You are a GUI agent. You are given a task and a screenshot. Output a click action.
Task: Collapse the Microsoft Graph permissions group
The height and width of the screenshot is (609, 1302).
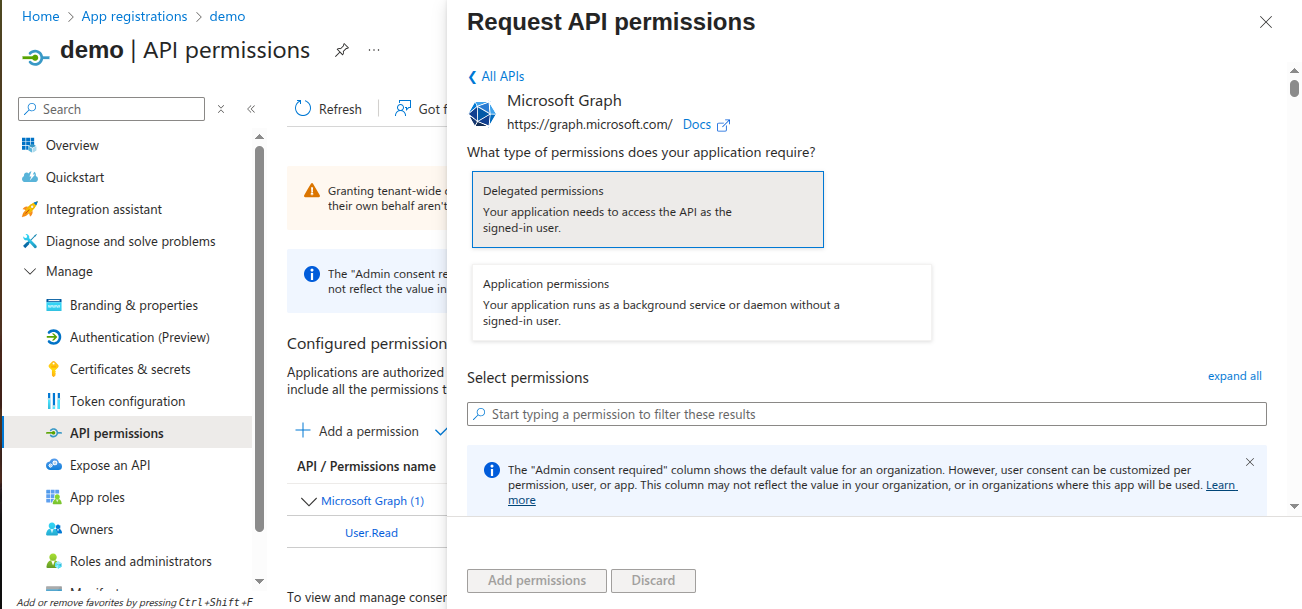pos(308,501)
